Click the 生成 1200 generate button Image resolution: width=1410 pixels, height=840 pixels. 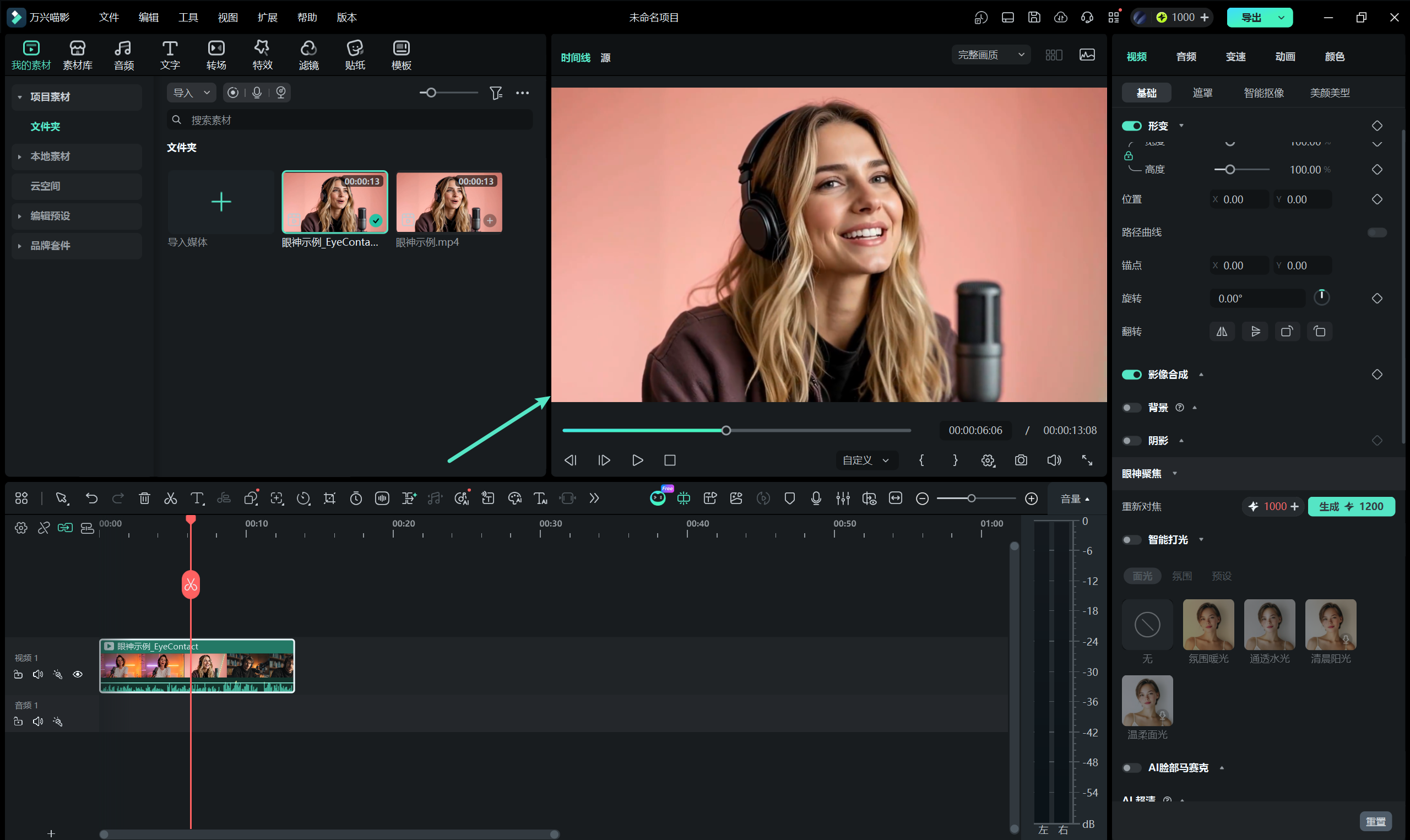(x=1351, y=507)
